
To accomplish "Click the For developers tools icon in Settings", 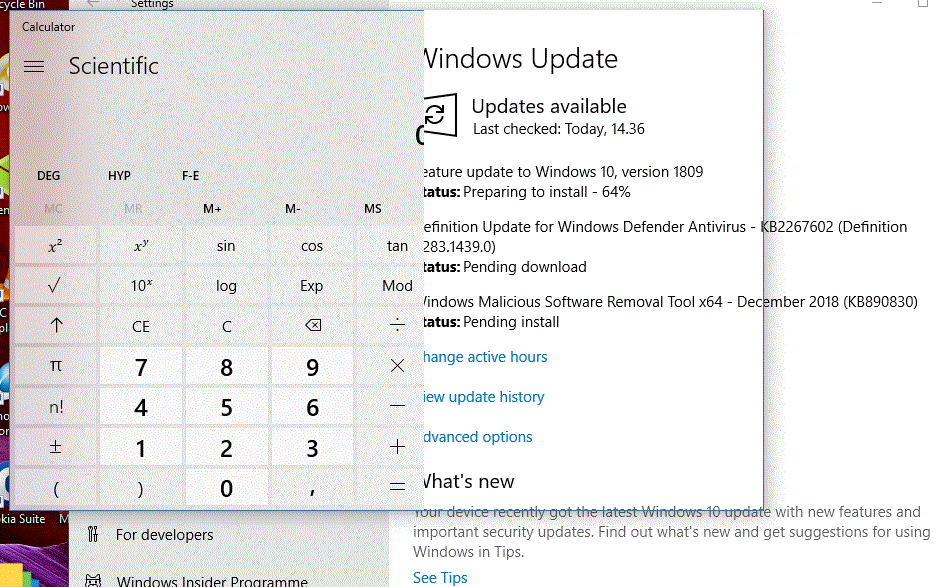I will 92,534.
